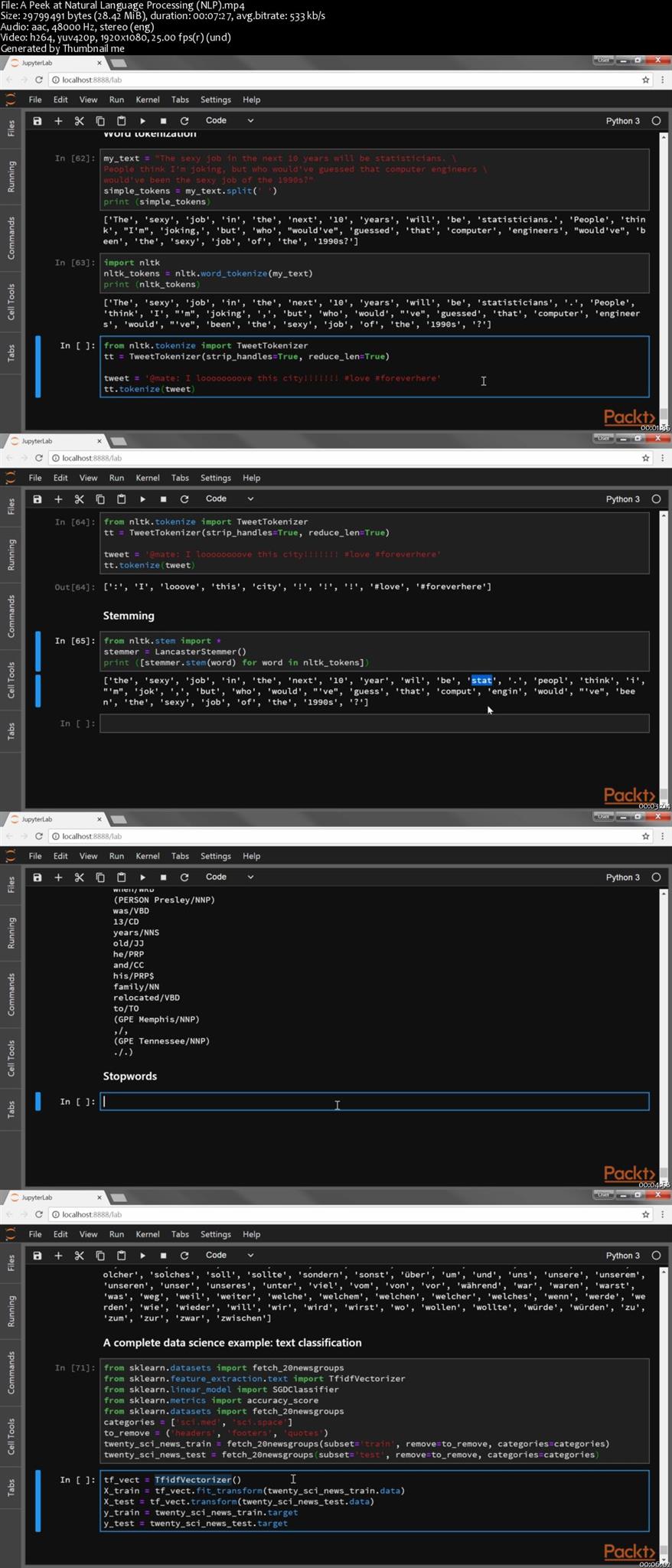Screen dimensions: 672x1568
Task: Click Python 3 kernel label in the Stopwords frame
Action: pos(622,877)
